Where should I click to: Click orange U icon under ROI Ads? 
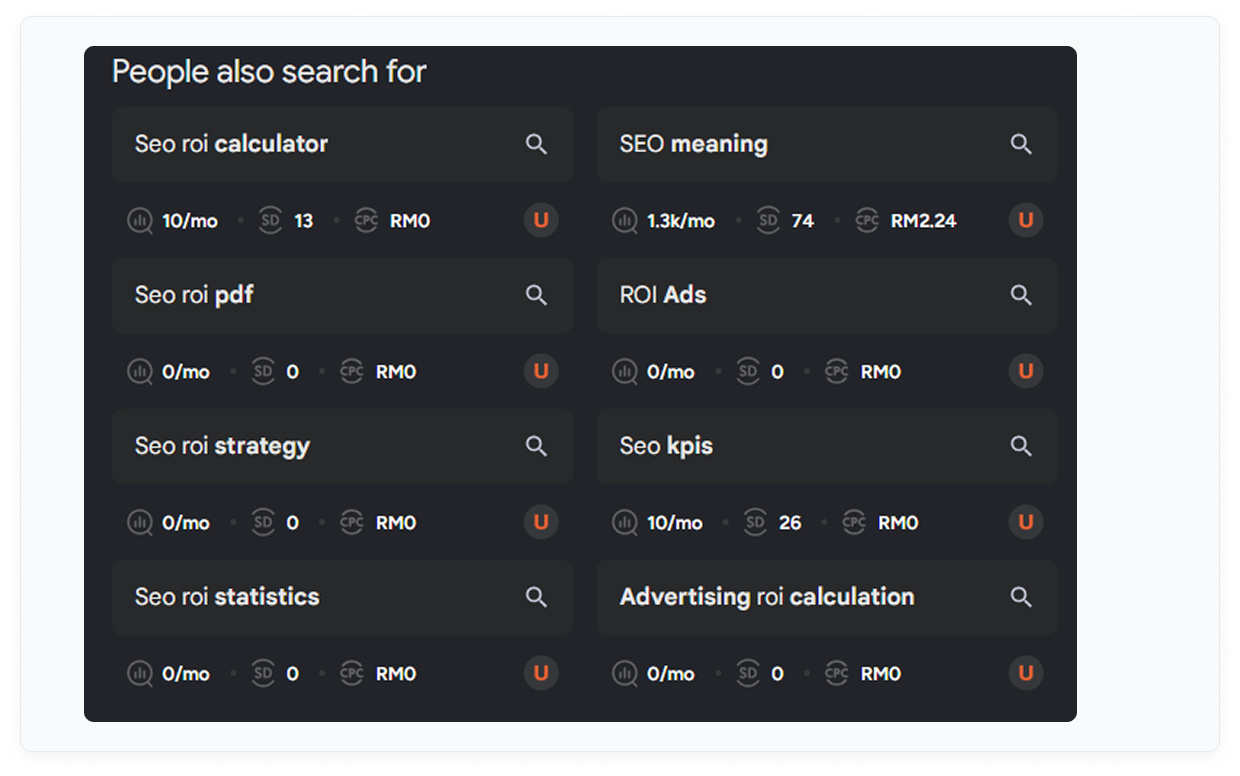click(1026, 371)
